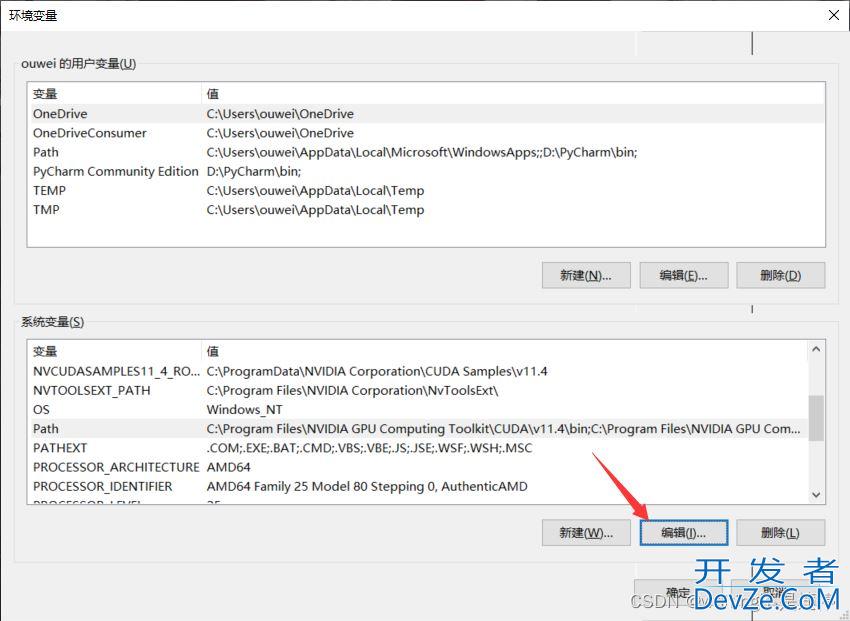This screenshot has height=621, width=850.
Task: Select PROCESSOR_IDENTIFIER system variable
Action: pyautogui.click(x=418, y=487)
